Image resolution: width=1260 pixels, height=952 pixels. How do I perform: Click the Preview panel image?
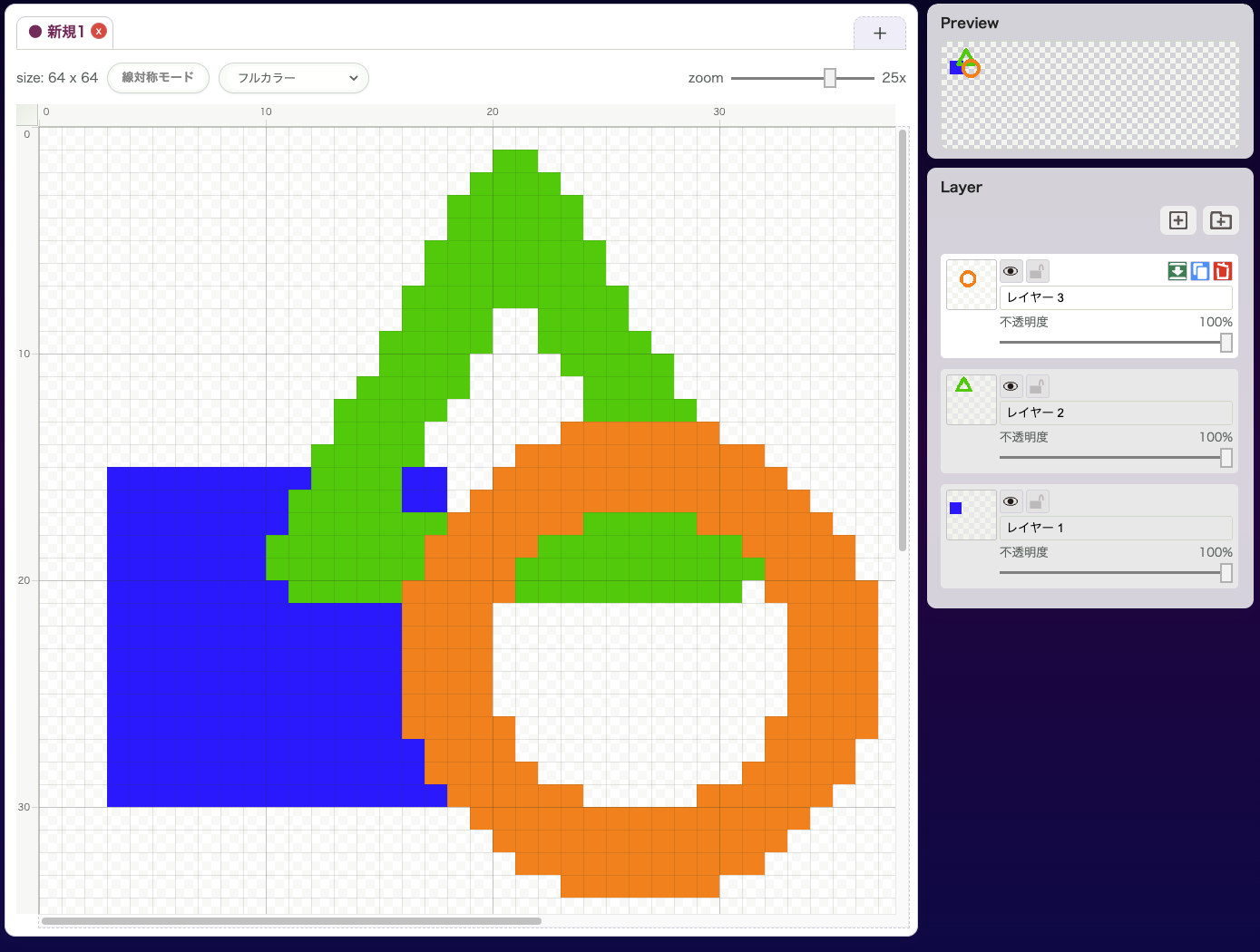[1089, 94]
